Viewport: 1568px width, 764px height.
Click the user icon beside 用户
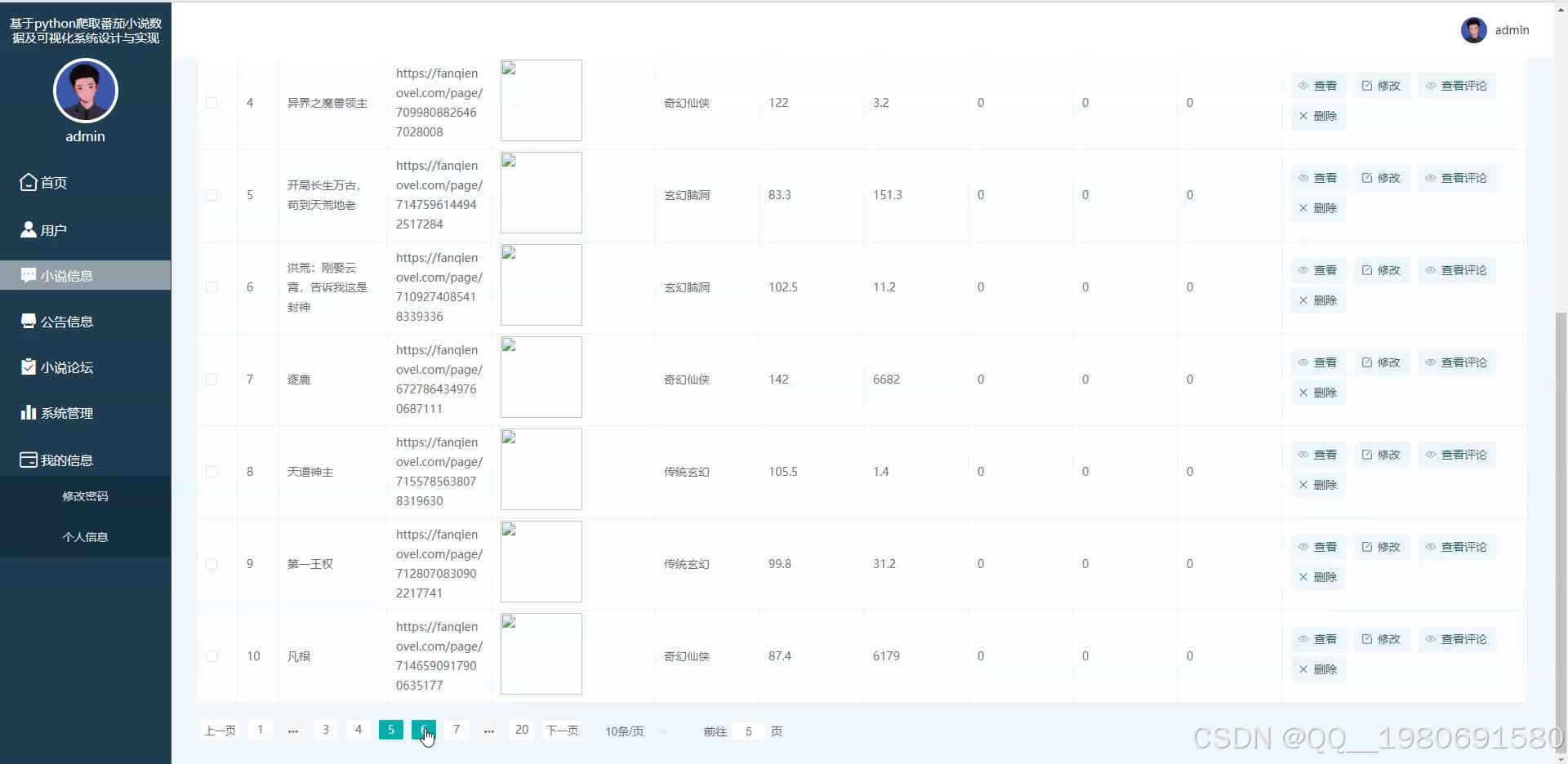point(29,229)
